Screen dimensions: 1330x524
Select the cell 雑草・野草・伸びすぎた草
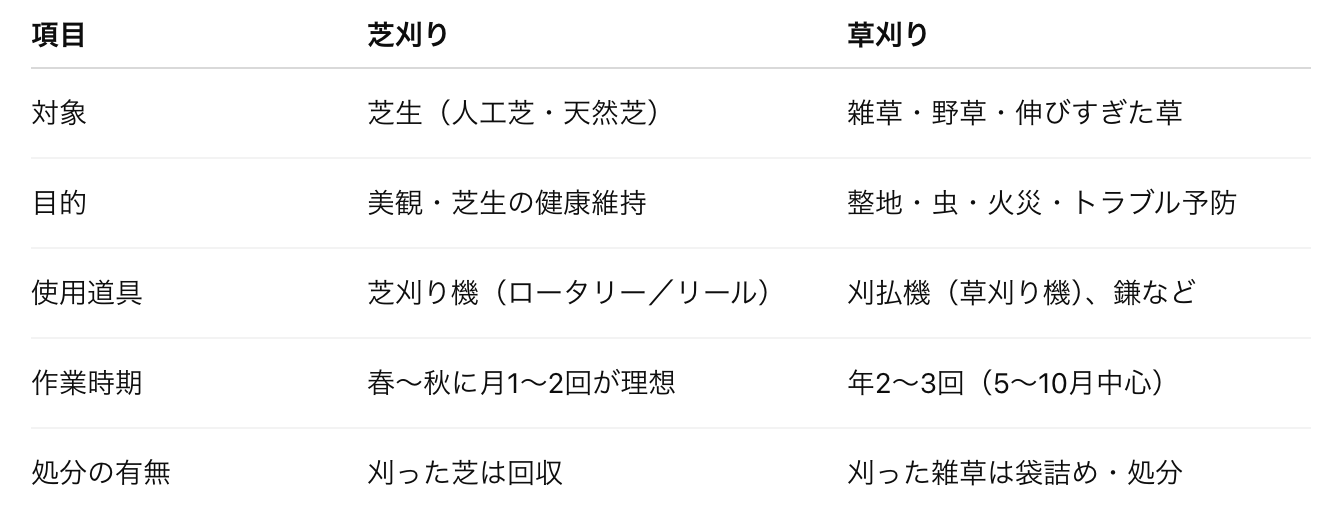[x=1015, y=112]
